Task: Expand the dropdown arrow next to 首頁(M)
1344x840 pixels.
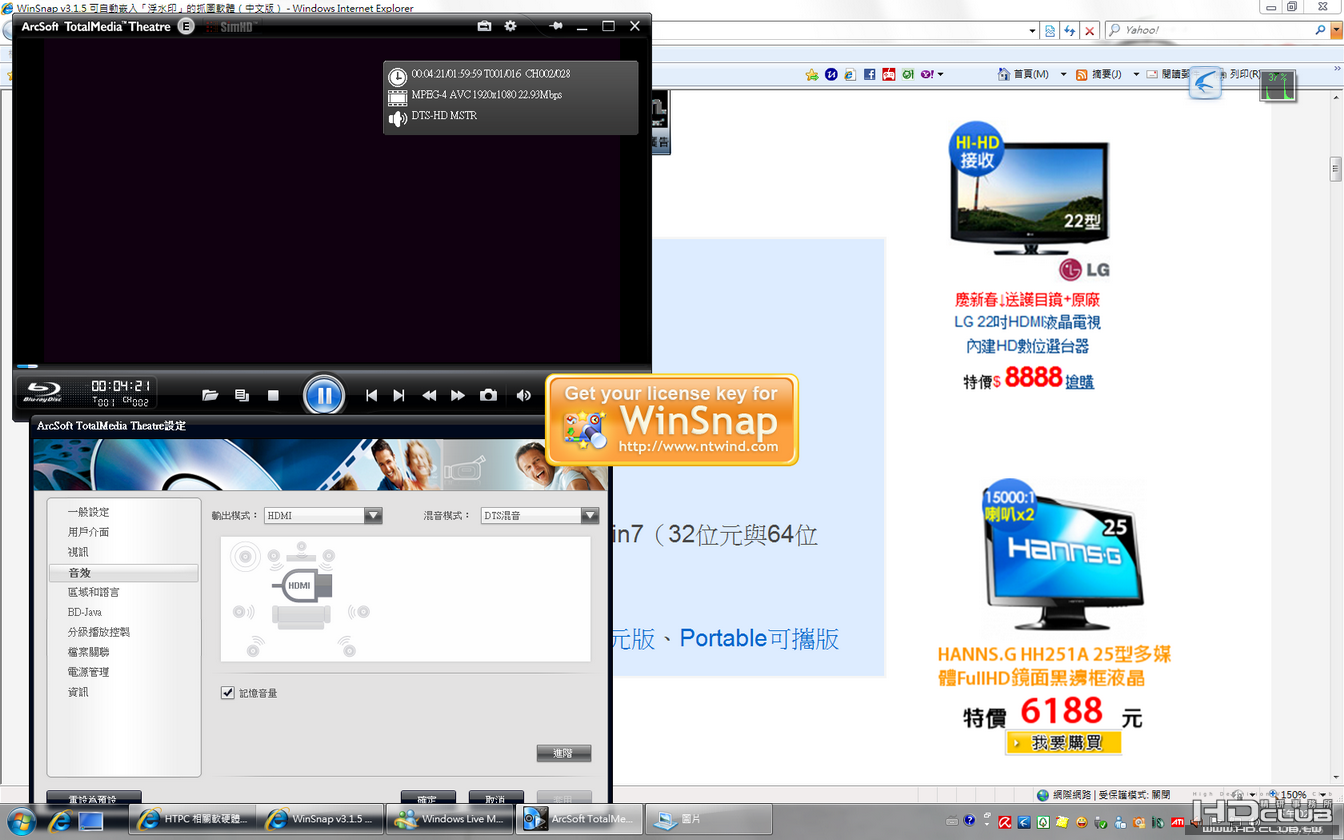Action: [1063, 75]
